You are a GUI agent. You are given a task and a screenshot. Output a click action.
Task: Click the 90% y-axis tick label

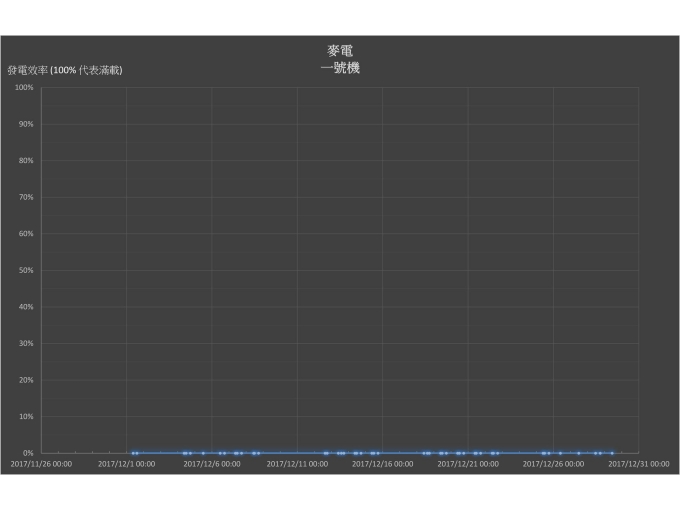pyautogui.click(x=26, y=124)
